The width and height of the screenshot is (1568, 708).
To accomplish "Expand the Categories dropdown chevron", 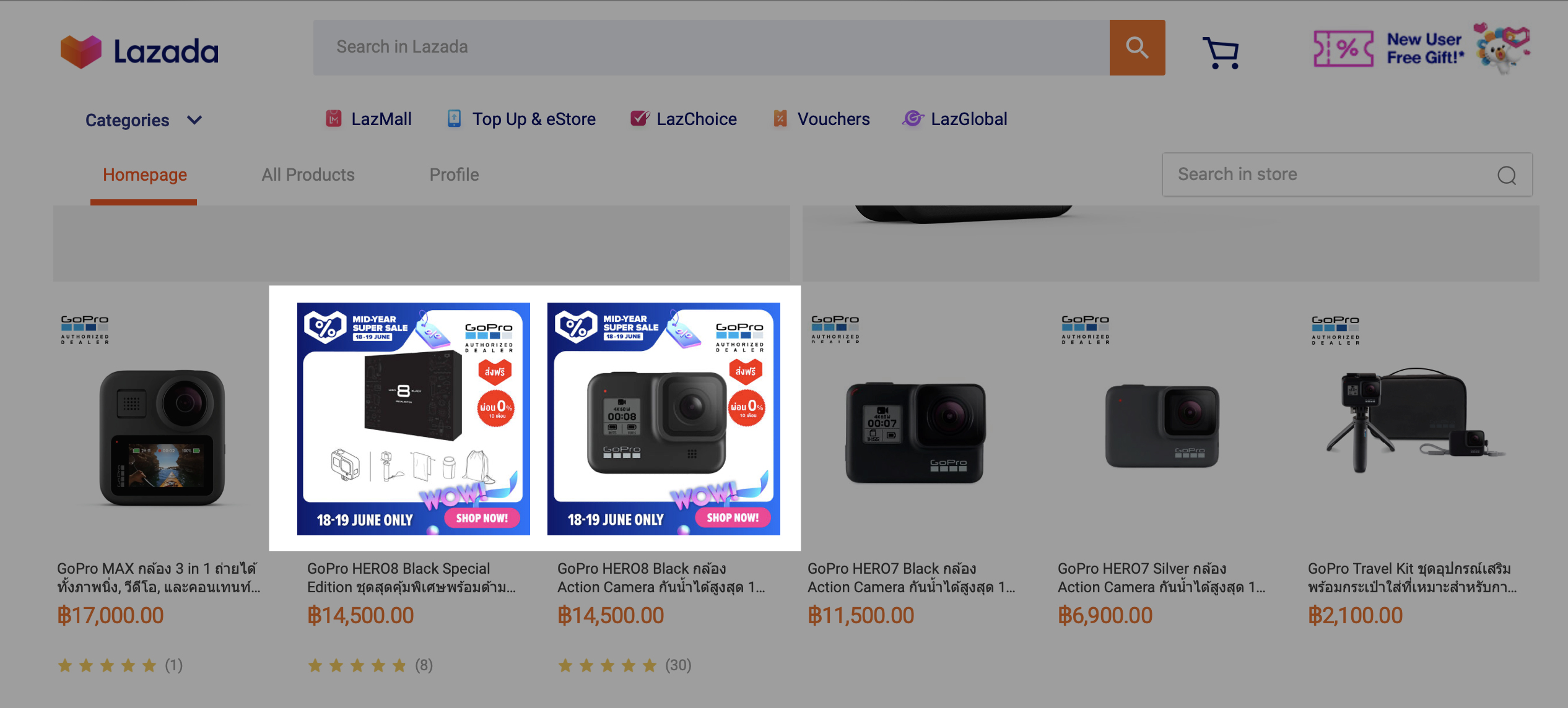I will pos(194,120).
